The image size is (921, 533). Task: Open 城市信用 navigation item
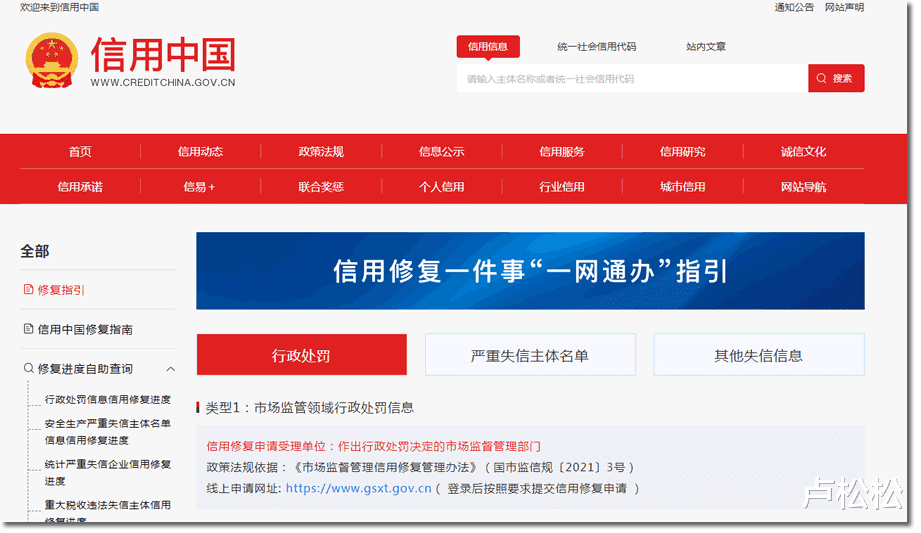[x=683, y=187]
